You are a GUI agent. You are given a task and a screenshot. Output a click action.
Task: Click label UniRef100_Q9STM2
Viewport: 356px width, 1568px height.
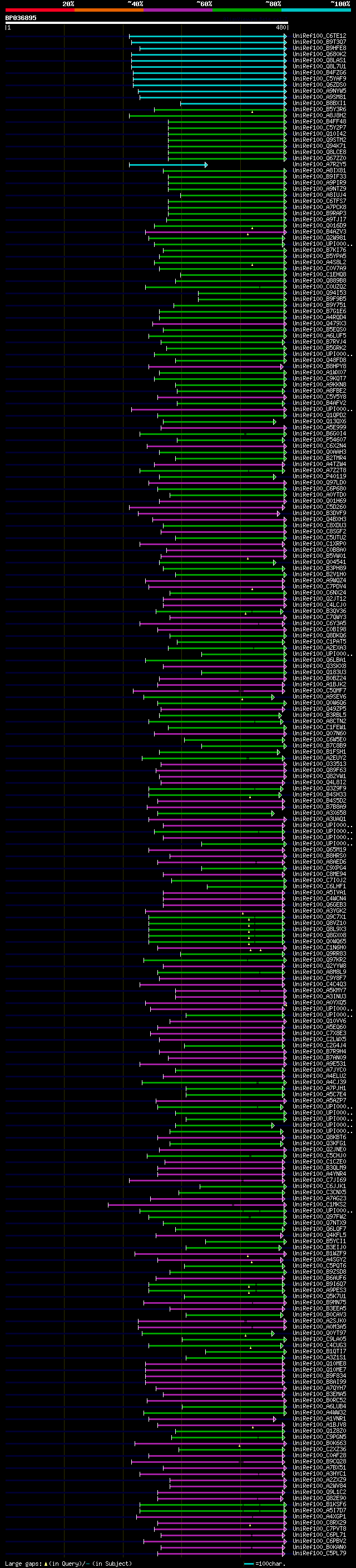click(x=319, y=140)
